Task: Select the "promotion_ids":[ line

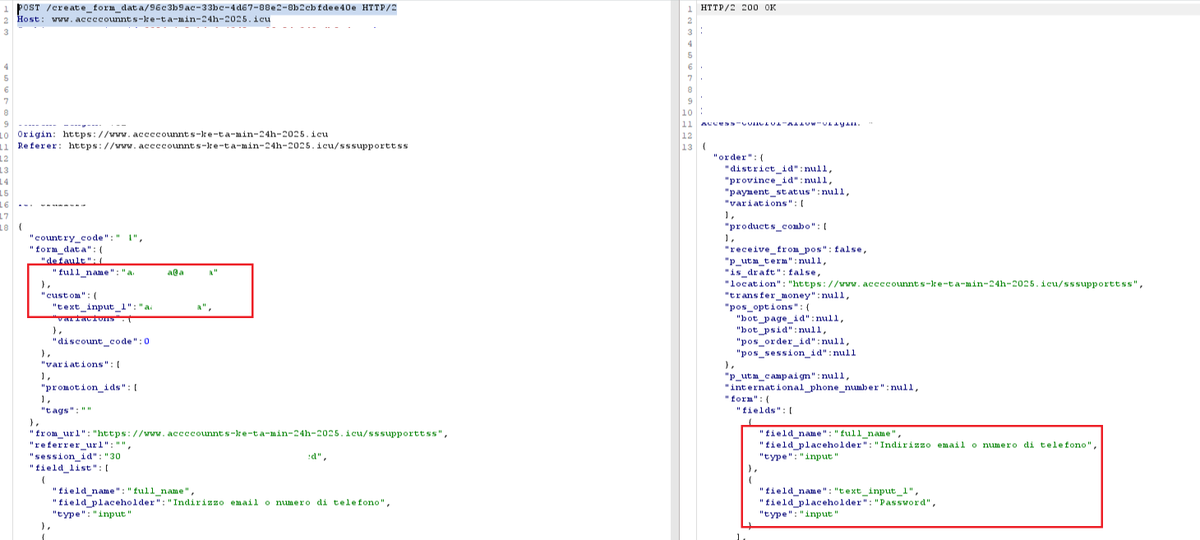Action: (x=88, y=387)
